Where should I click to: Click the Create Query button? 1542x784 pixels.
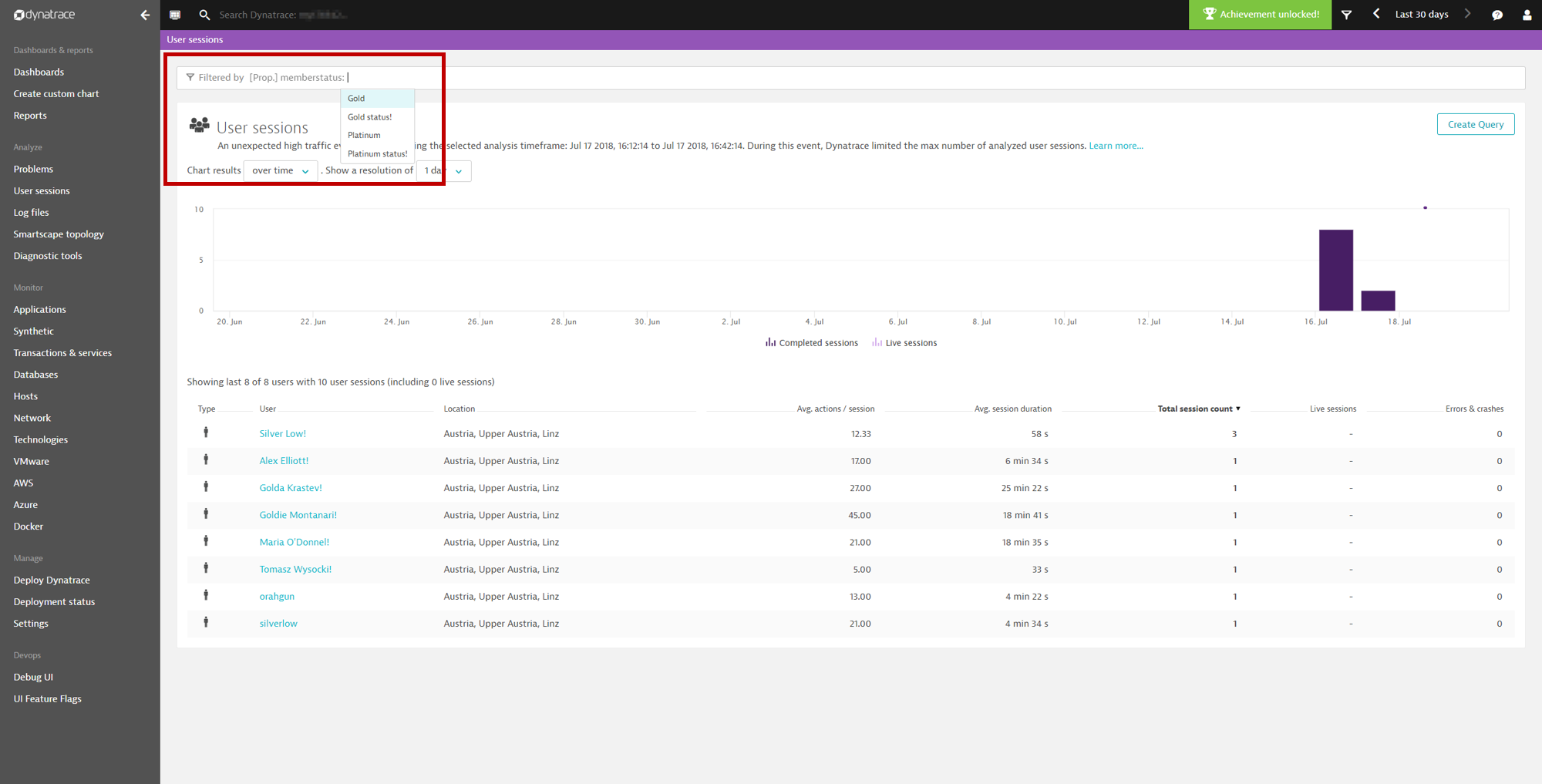pos(1475,124)
